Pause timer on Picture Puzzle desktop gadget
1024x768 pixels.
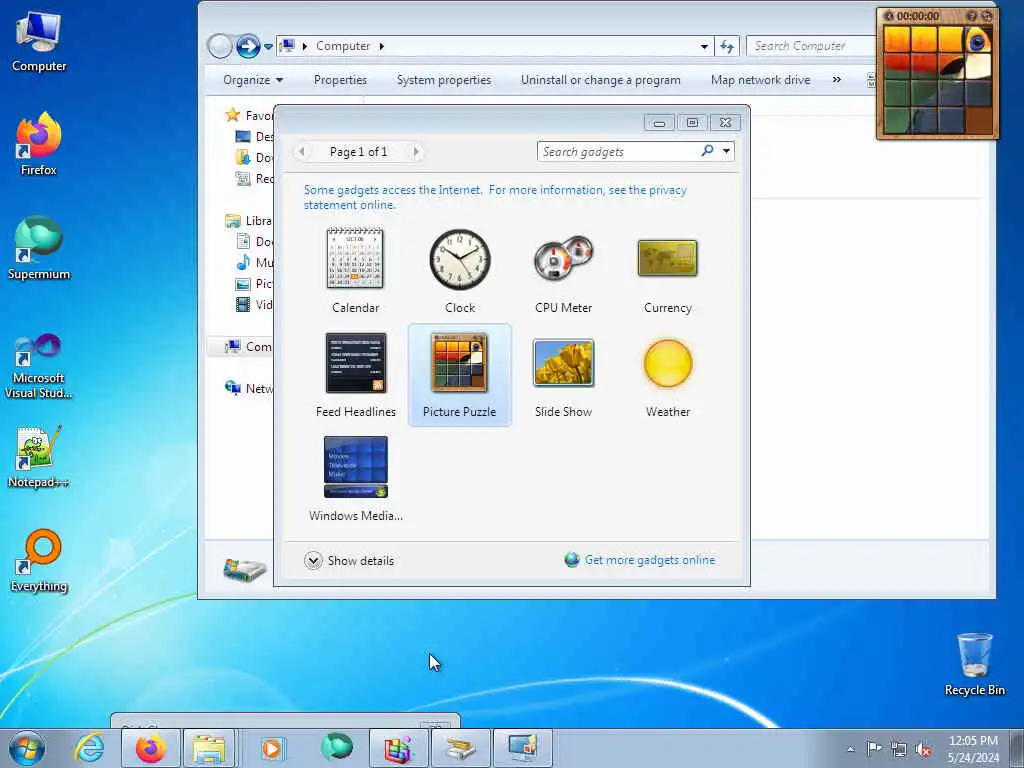click(x=888, y=16)
